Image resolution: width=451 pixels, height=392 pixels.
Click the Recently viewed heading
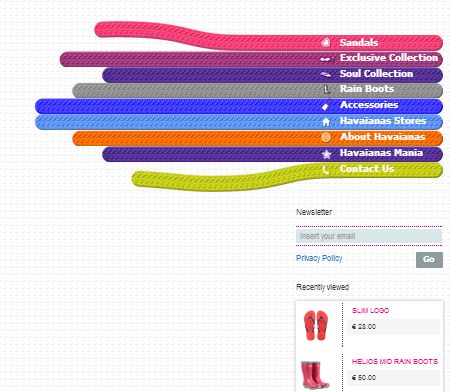point(322,287)
